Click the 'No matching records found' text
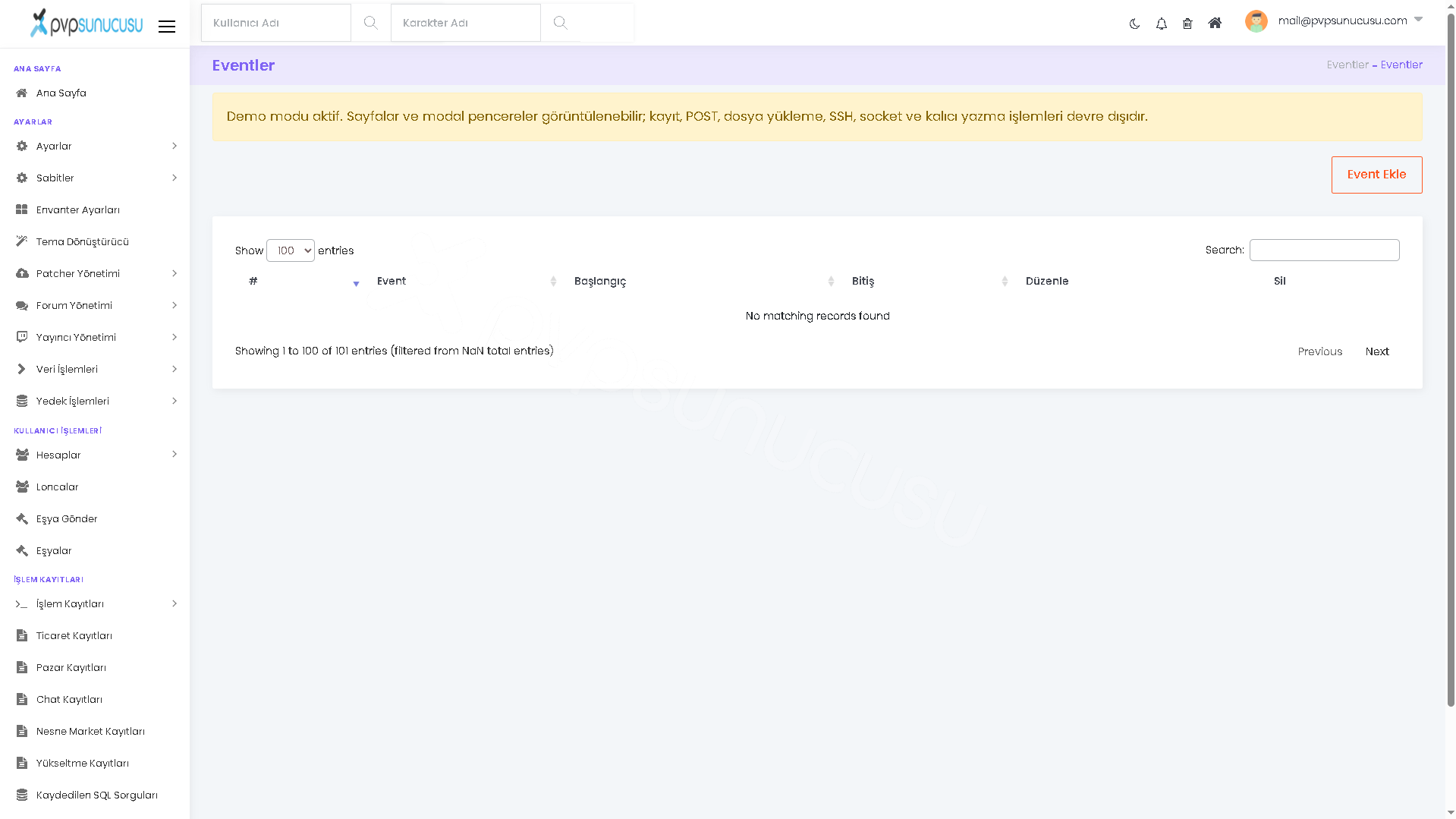 point(817,317)
